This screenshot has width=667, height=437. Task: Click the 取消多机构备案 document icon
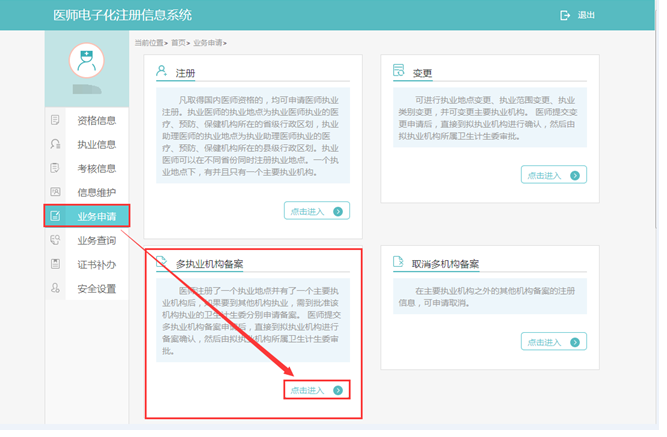398,263
